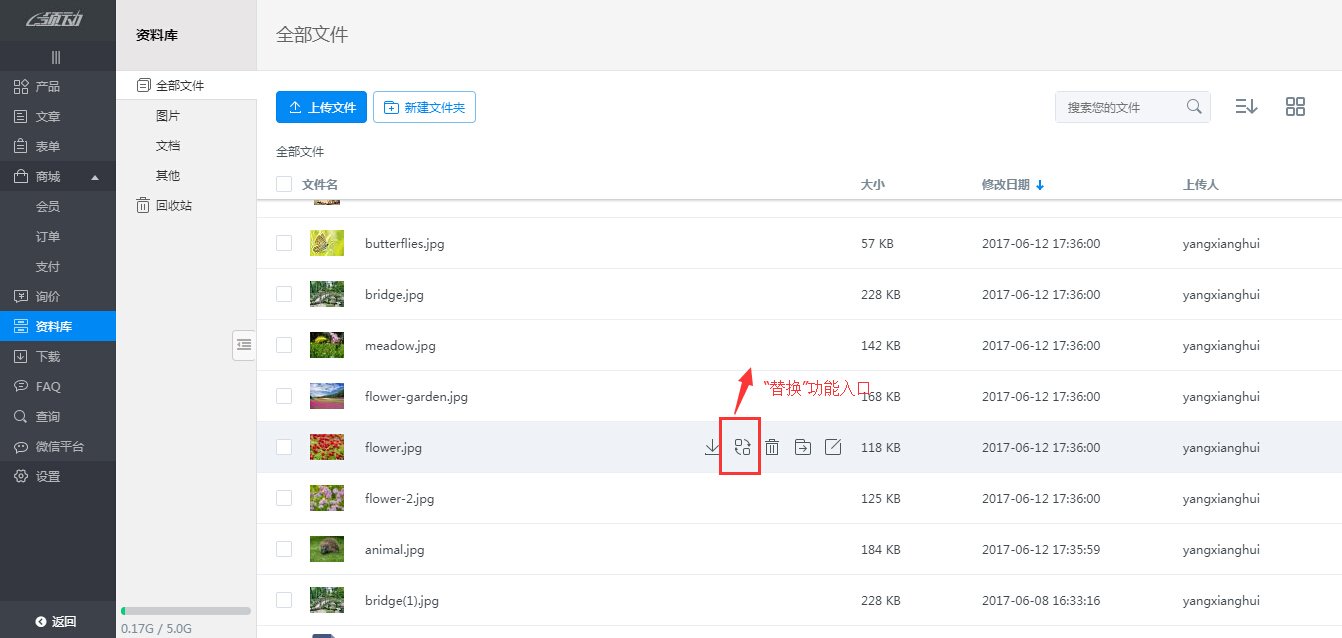The height and width of the screenshot is (638, 1342).
Task: Collapse the 商城 sidebar section
Action: [95, 177]
